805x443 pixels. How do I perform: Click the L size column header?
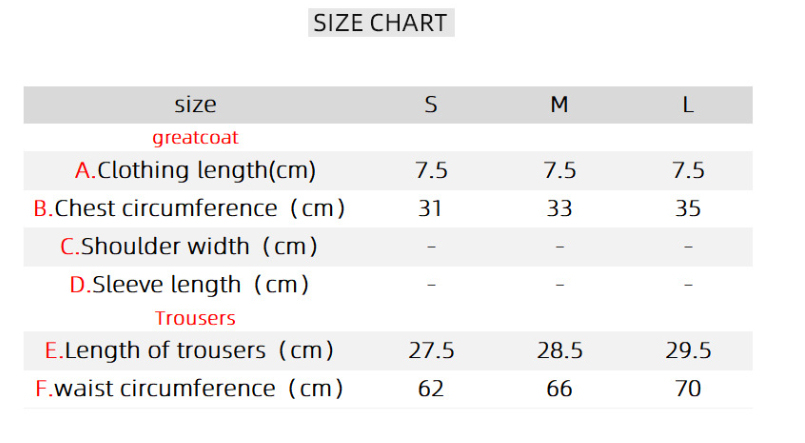[x=688, y=104]
